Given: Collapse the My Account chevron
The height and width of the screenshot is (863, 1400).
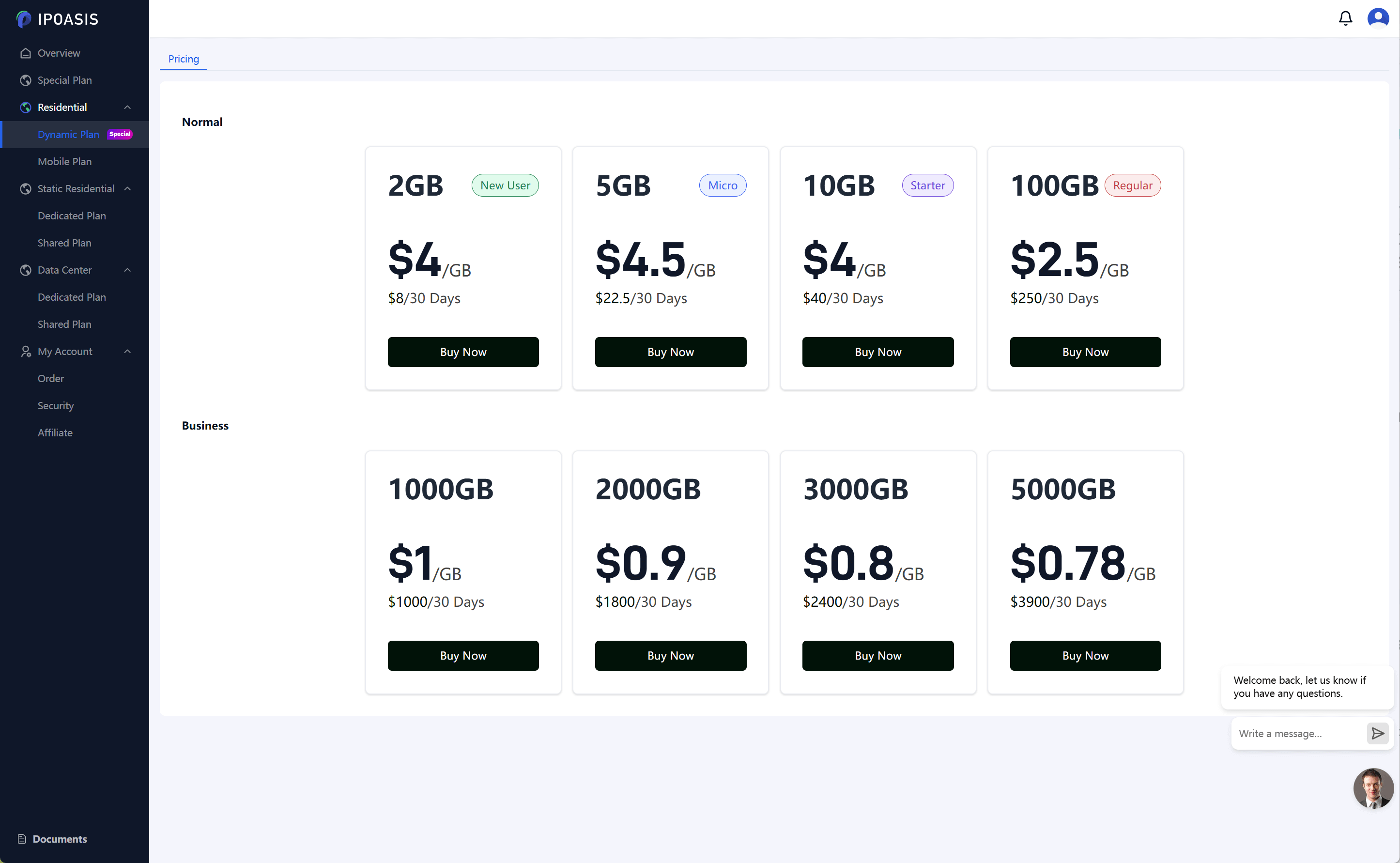Looking at the screenshot, I should 128,352.
